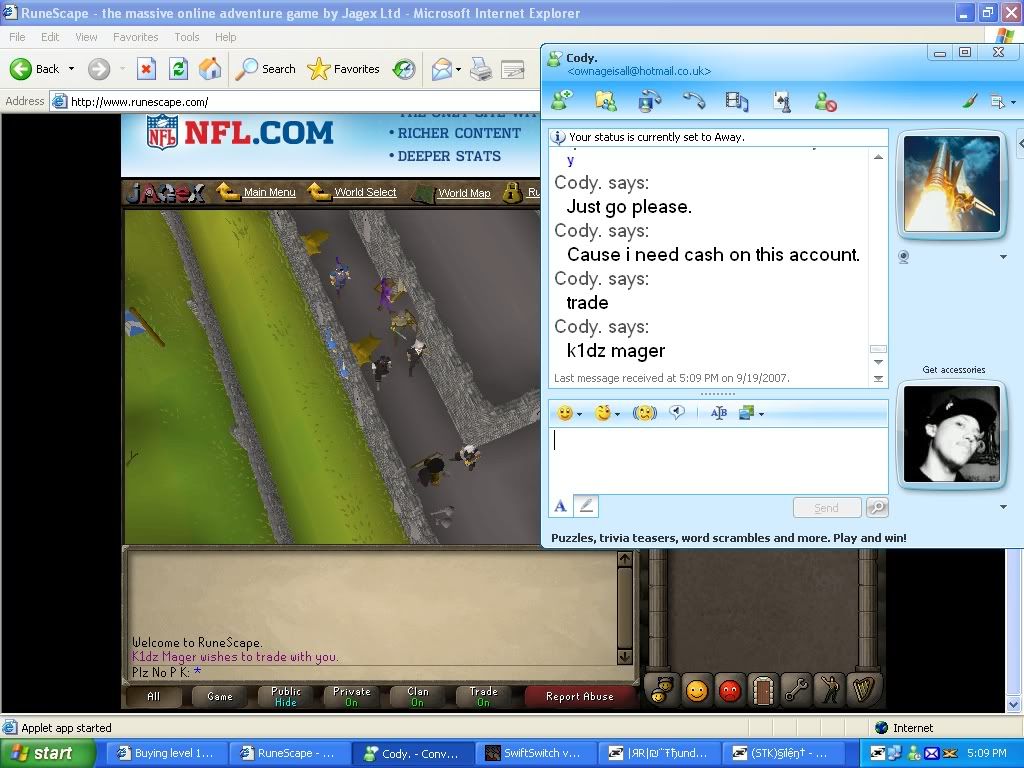
Task: Go to IE Home page icon
Action: pyautogui.click(x=210, y=69)
